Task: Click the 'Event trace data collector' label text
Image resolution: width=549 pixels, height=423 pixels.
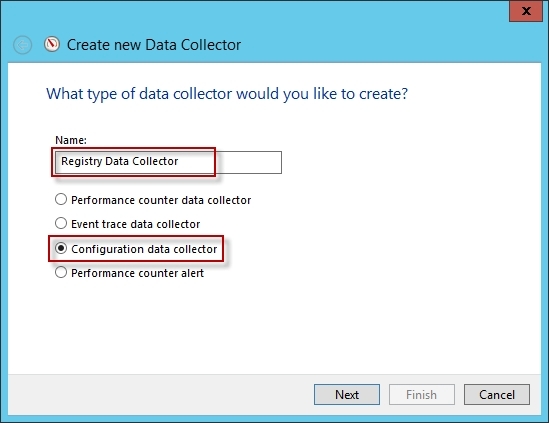Action: click(135, 224)
